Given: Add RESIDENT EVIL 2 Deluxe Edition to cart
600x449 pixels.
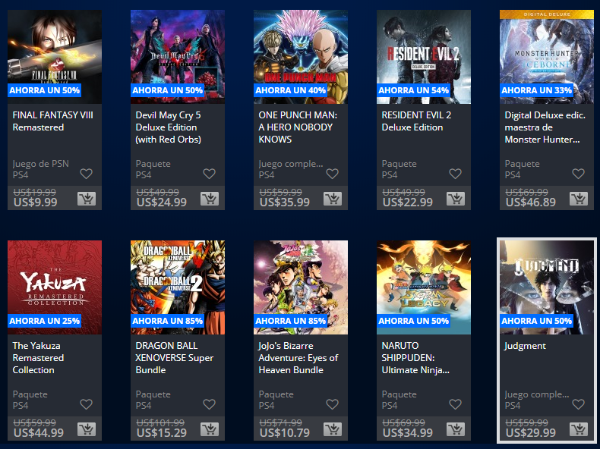Looking at the screenshot, I should point(456,199).
